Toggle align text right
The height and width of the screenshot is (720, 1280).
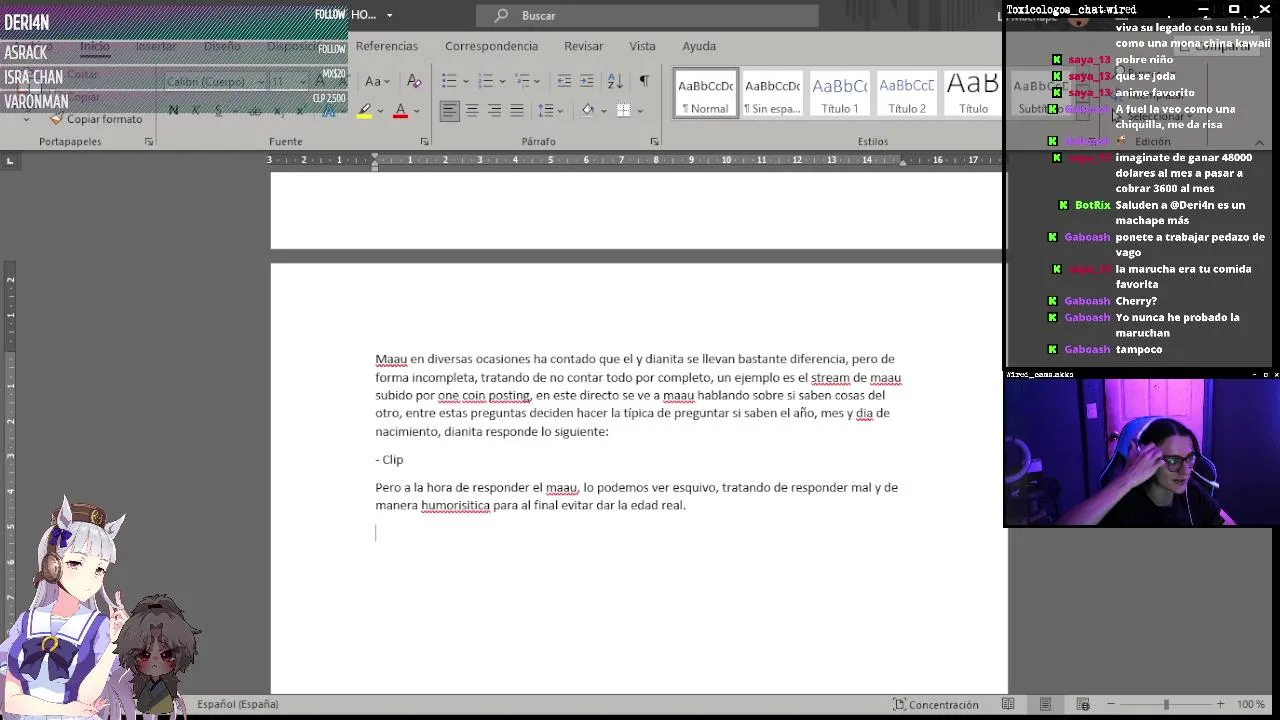pyautogui.click(x=494, y=111)
